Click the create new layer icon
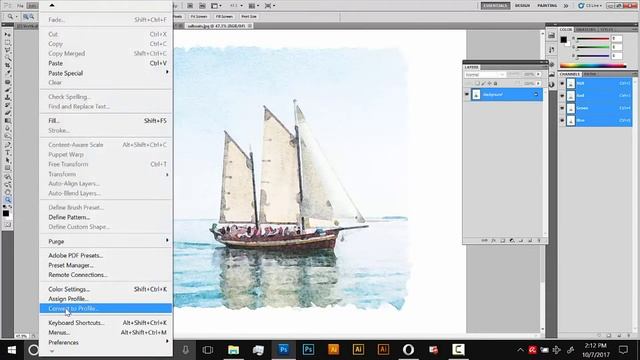This screenshot has width=640, height=360. [x=530, y=241]
